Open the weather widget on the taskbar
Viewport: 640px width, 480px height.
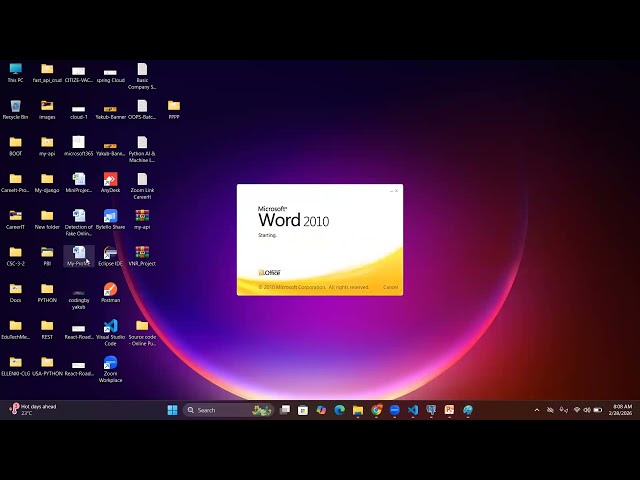pos(33,410)
